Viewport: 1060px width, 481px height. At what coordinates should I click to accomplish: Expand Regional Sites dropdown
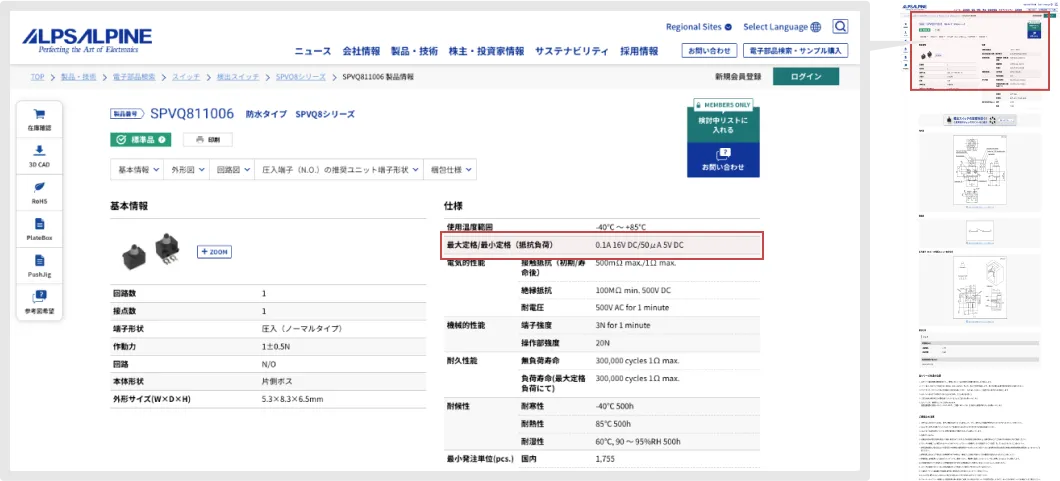[x=698, y=27]
